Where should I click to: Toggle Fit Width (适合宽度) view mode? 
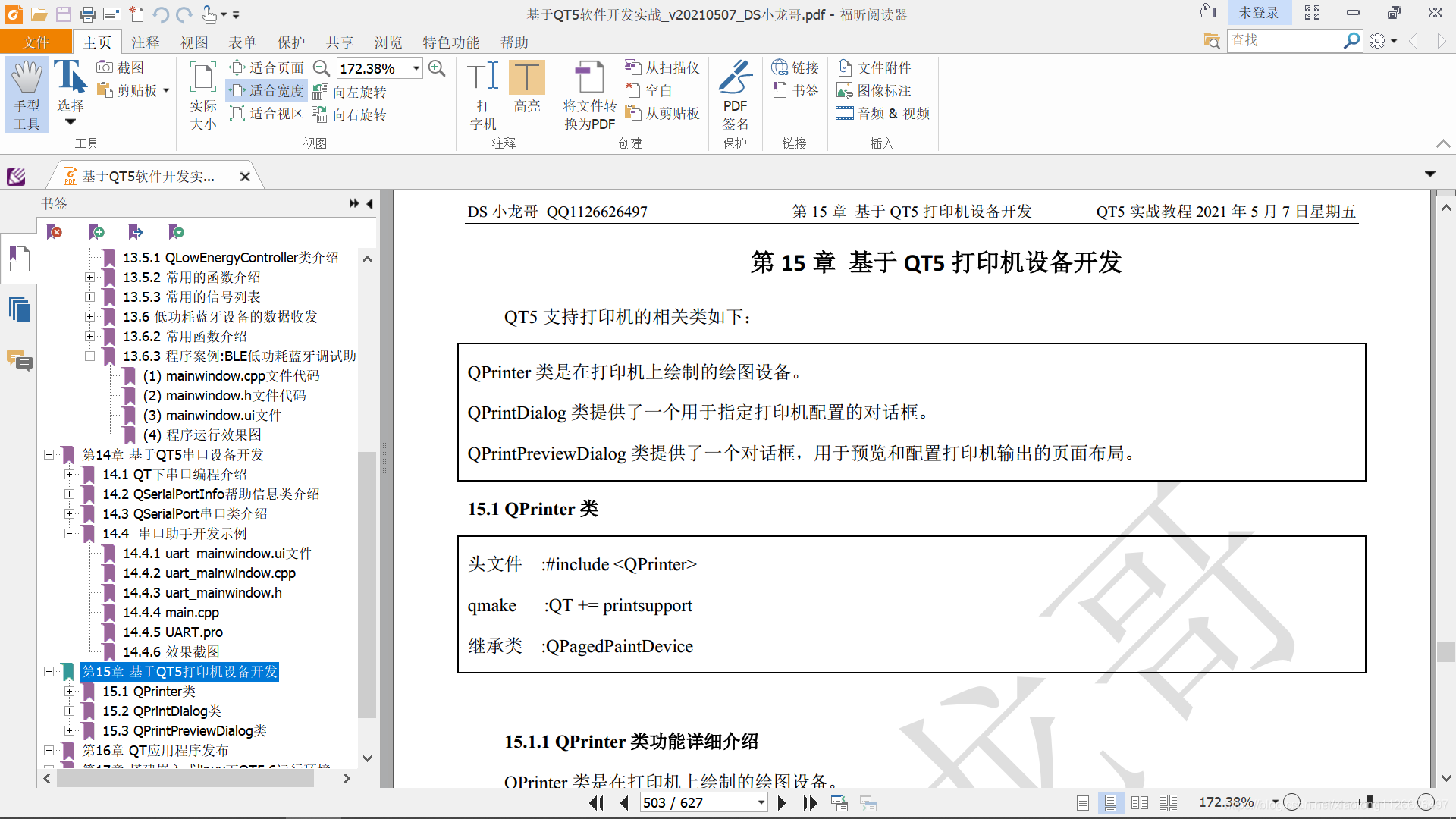click(x=267, y=91)
